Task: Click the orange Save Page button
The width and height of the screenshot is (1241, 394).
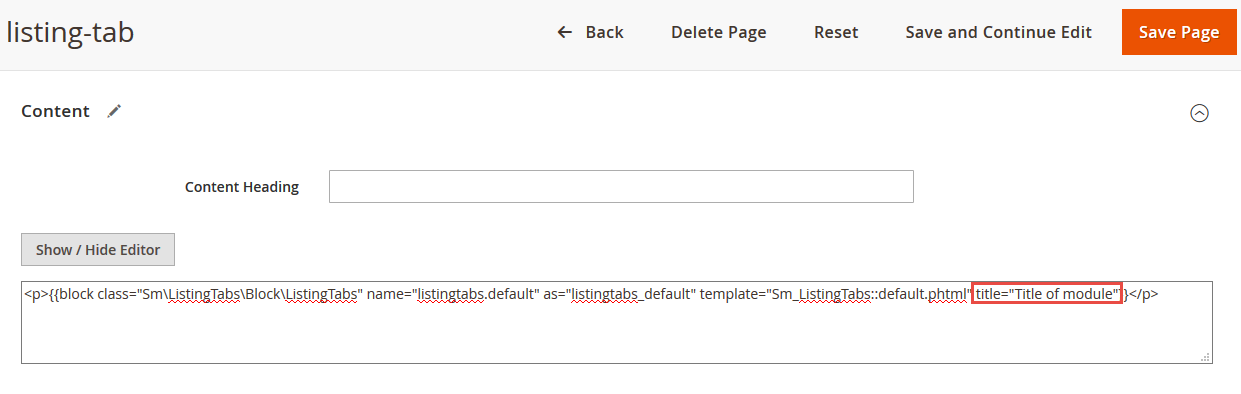Action: tap(1179, 32)
